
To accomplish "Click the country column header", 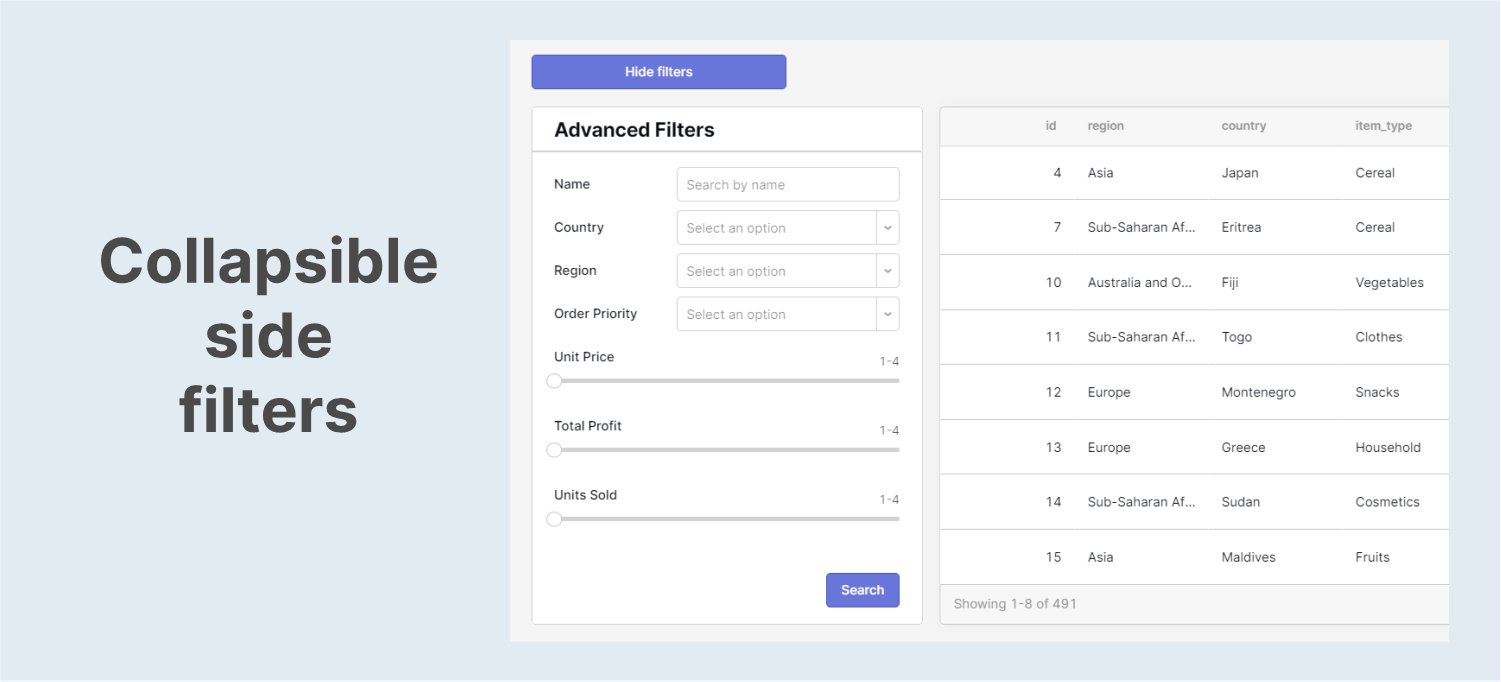I will click(1243, 125).
